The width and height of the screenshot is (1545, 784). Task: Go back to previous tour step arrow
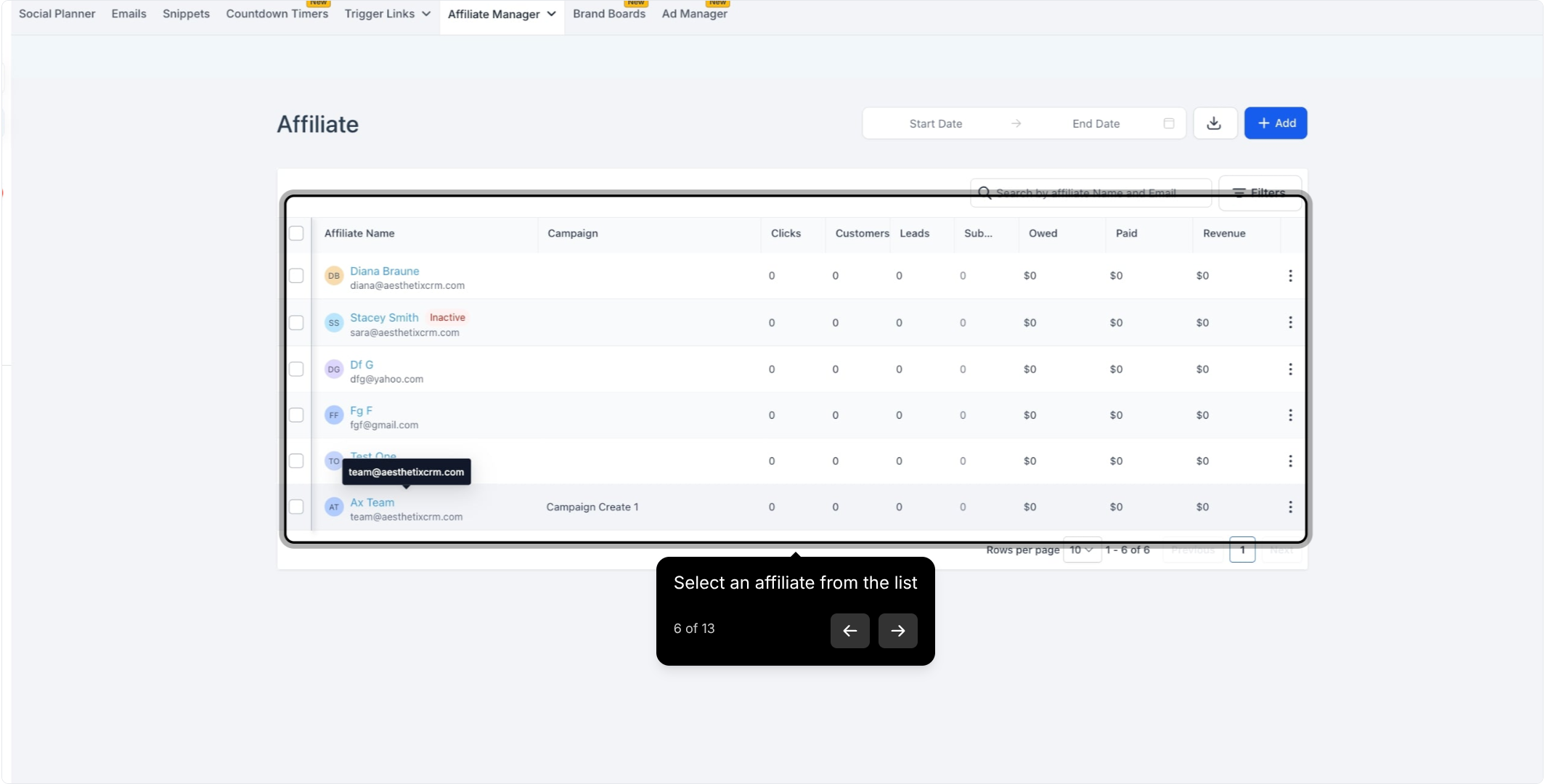[849, 630]
